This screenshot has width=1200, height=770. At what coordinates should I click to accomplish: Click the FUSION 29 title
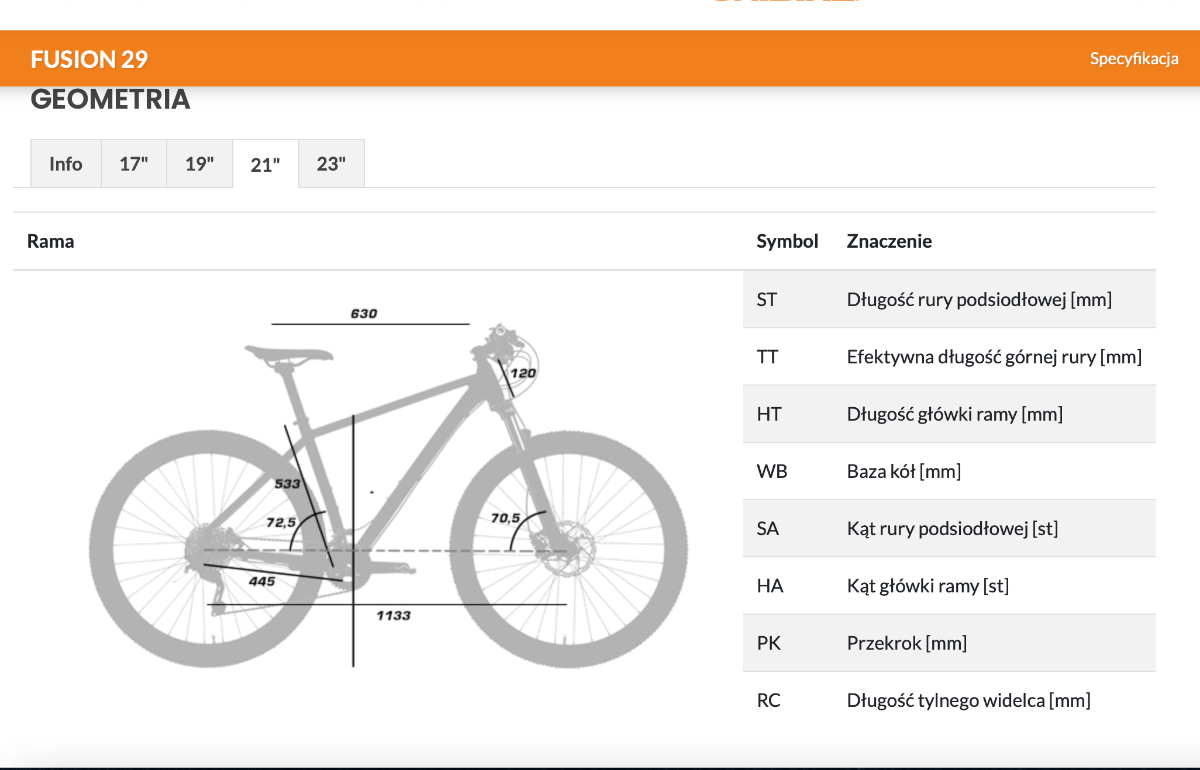(89, 59)
